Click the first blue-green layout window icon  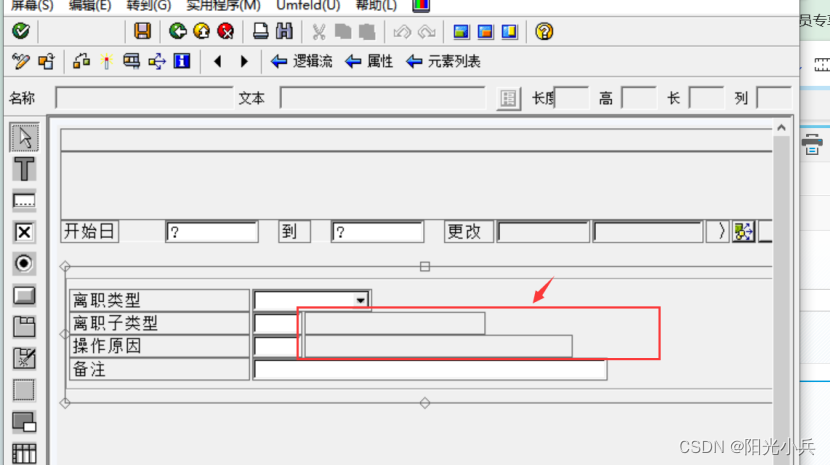coord(461,32)
